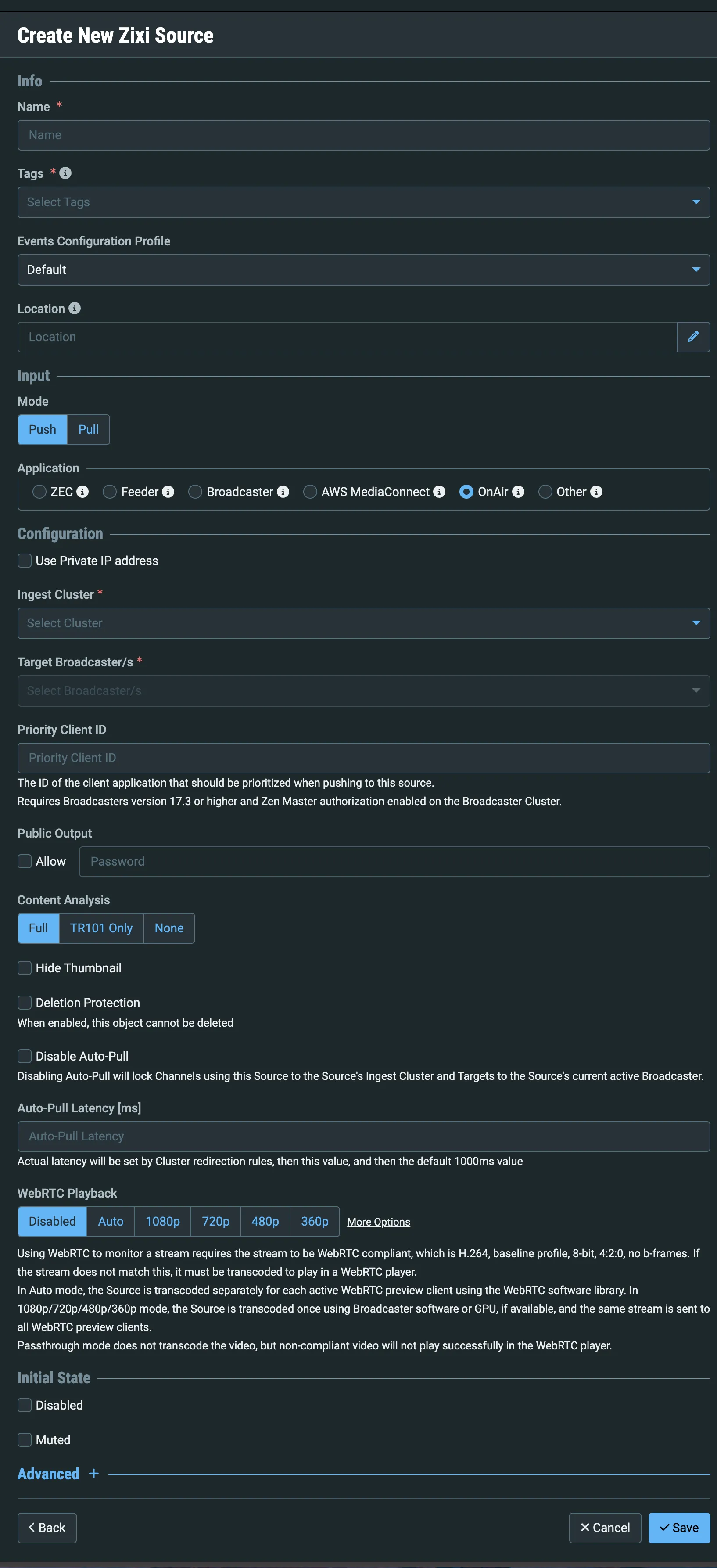Set WebRTC Playback to 720p
This screenshot has width=717, height=1568.
215,1222
